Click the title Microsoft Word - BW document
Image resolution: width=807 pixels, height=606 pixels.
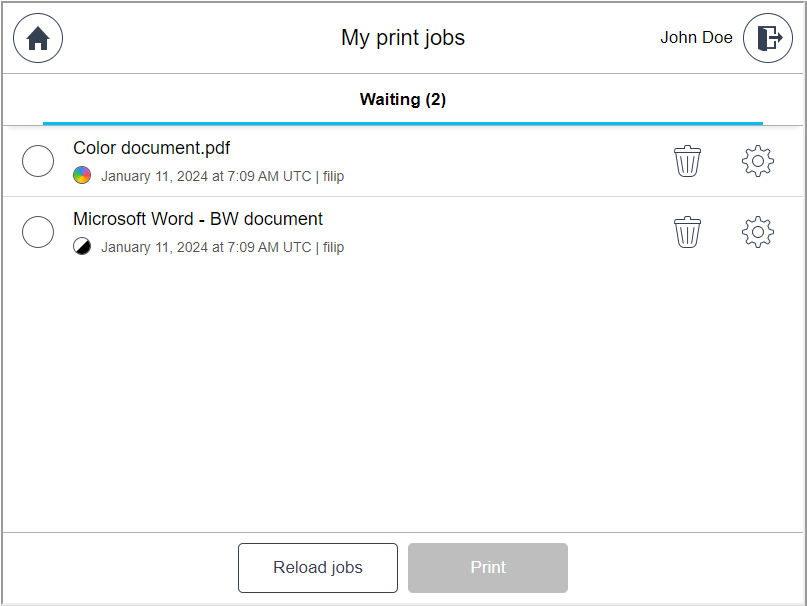(x=196, y=218)
